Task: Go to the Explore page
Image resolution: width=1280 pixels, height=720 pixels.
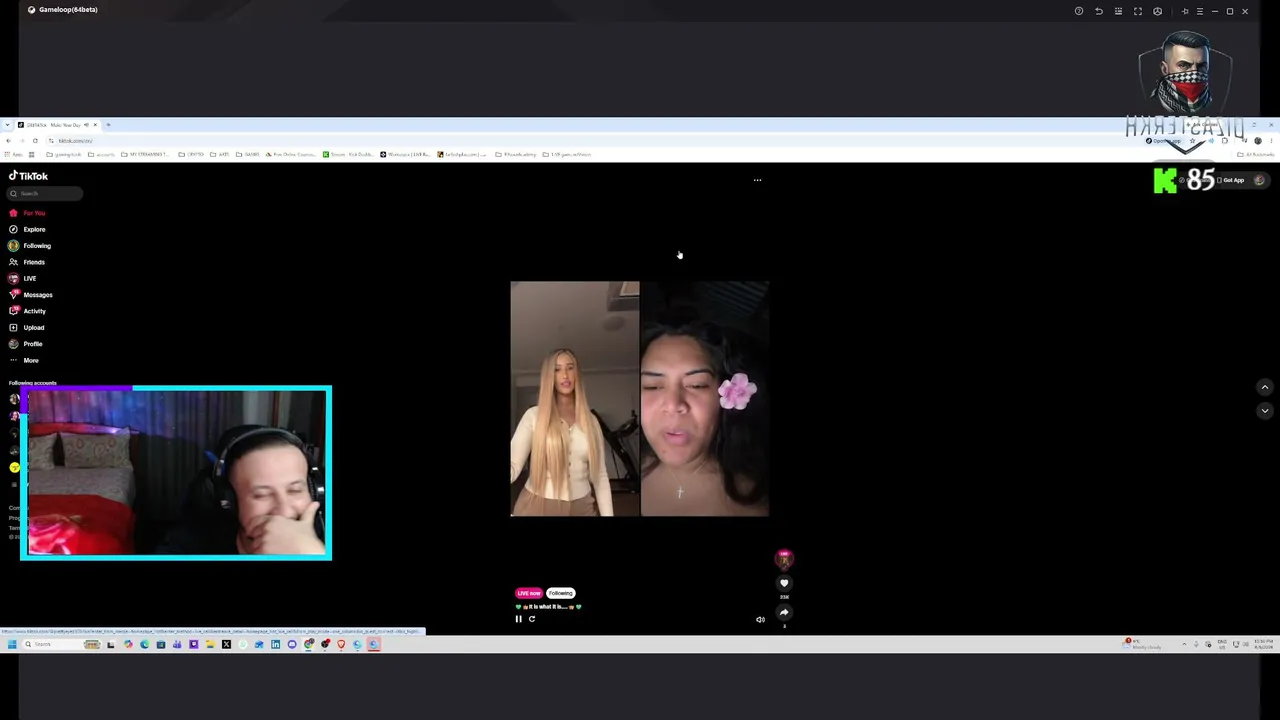Action: 27,229
